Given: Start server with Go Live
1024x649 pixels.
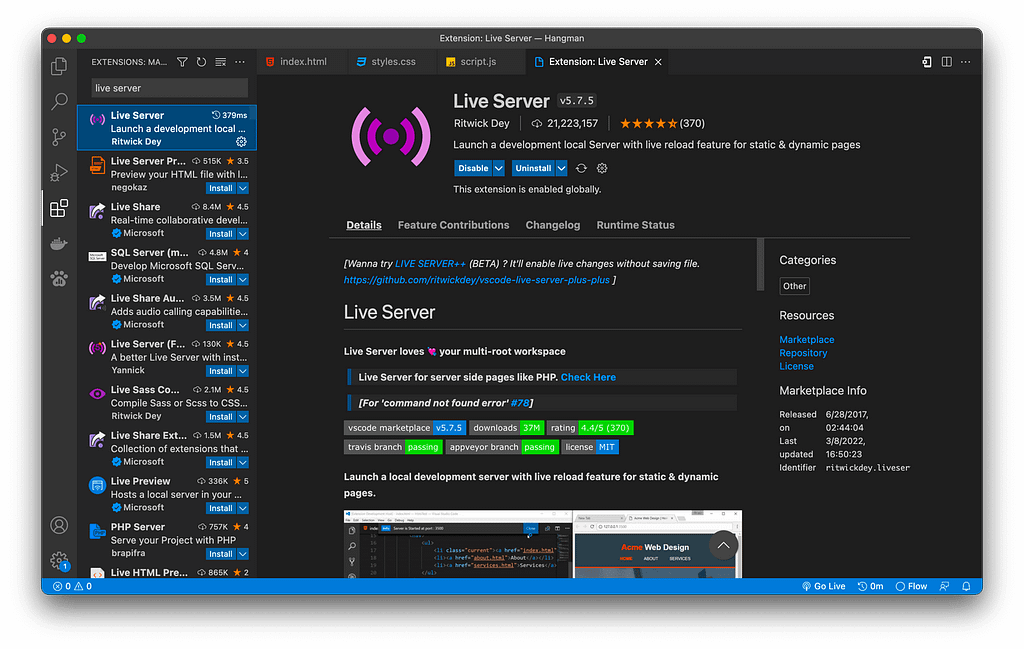Looking at the screenshot, I should point(824,586).
